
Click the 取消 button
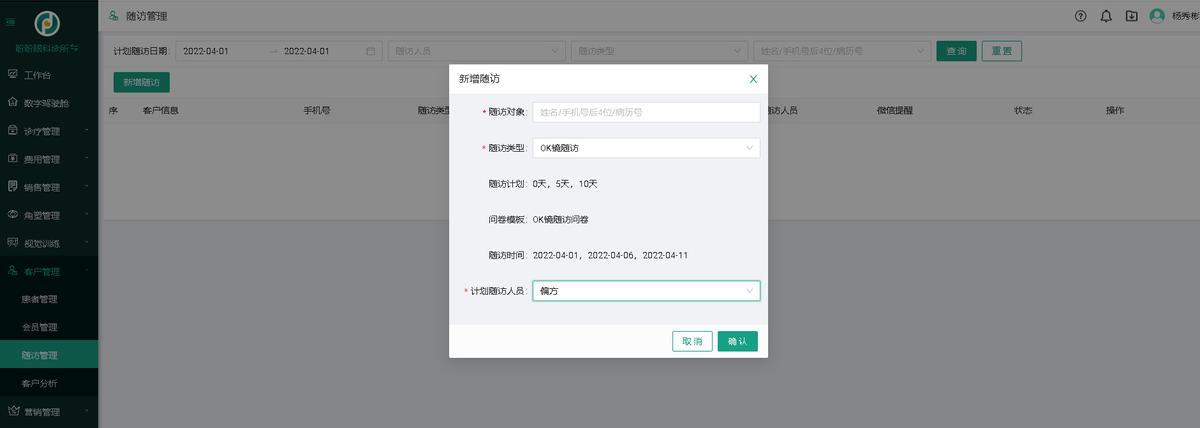click(x=692, y=342)
